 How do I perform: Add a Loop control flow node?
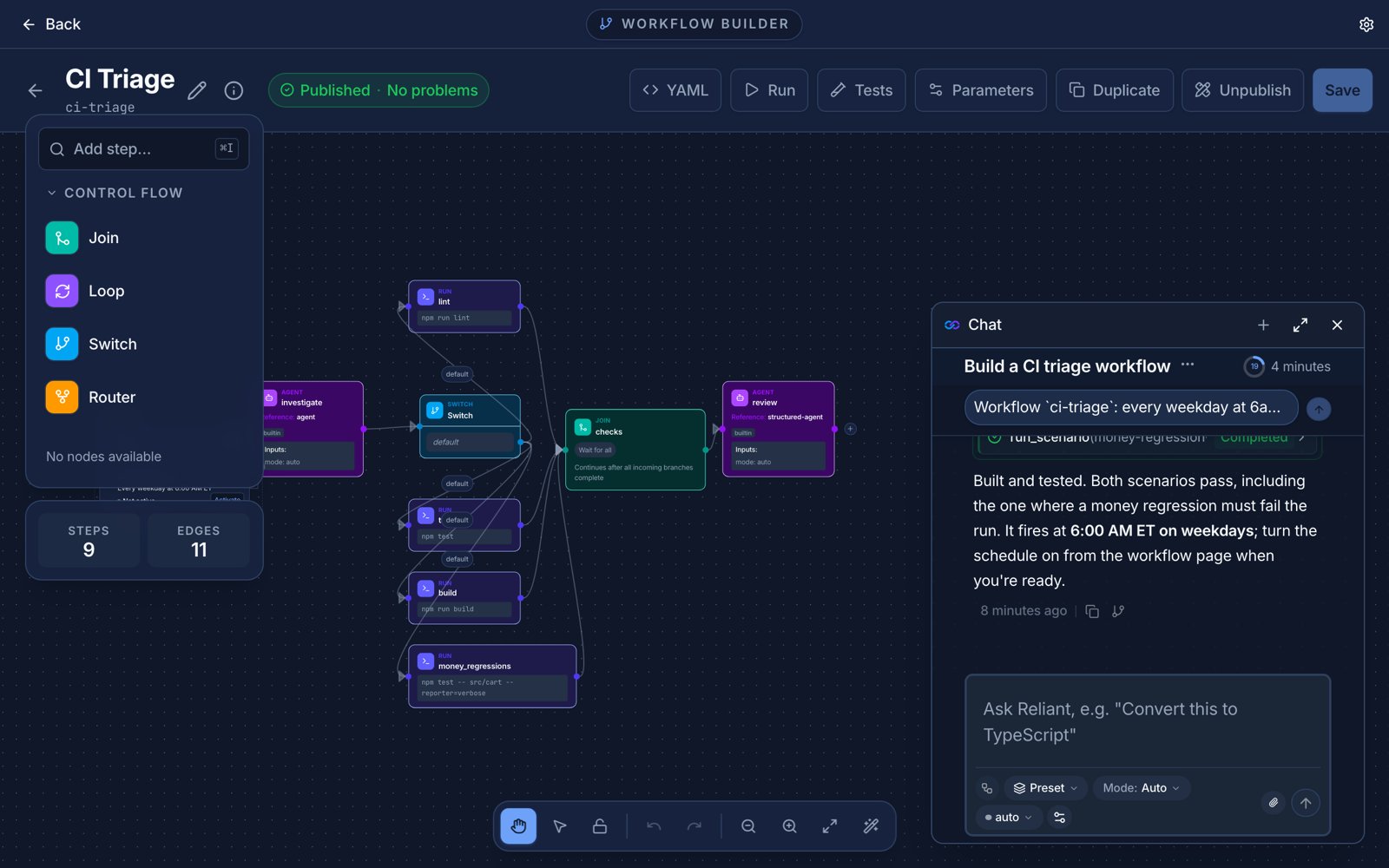point(144,291)
